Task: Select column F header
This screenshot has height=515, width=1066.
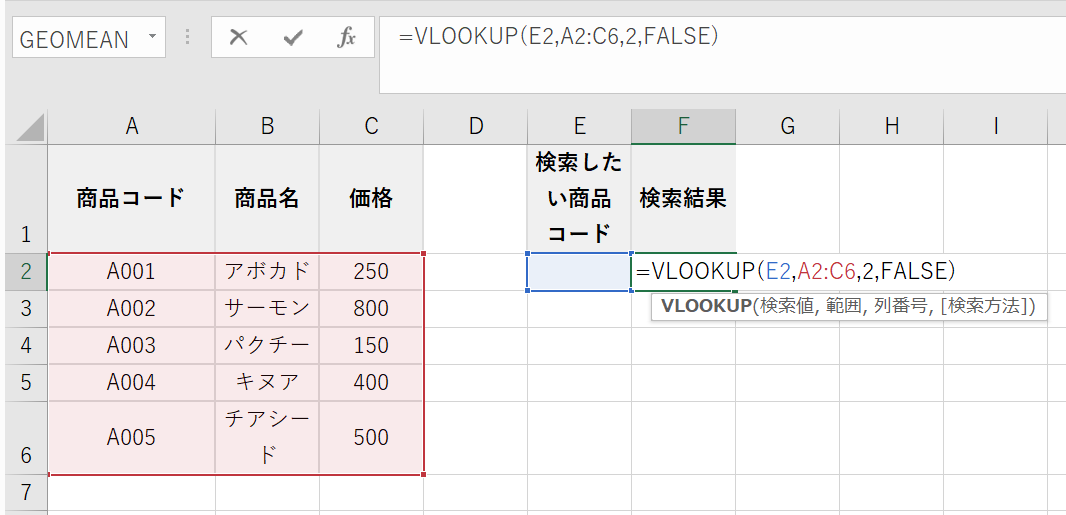Action: [x=683, y=126]
